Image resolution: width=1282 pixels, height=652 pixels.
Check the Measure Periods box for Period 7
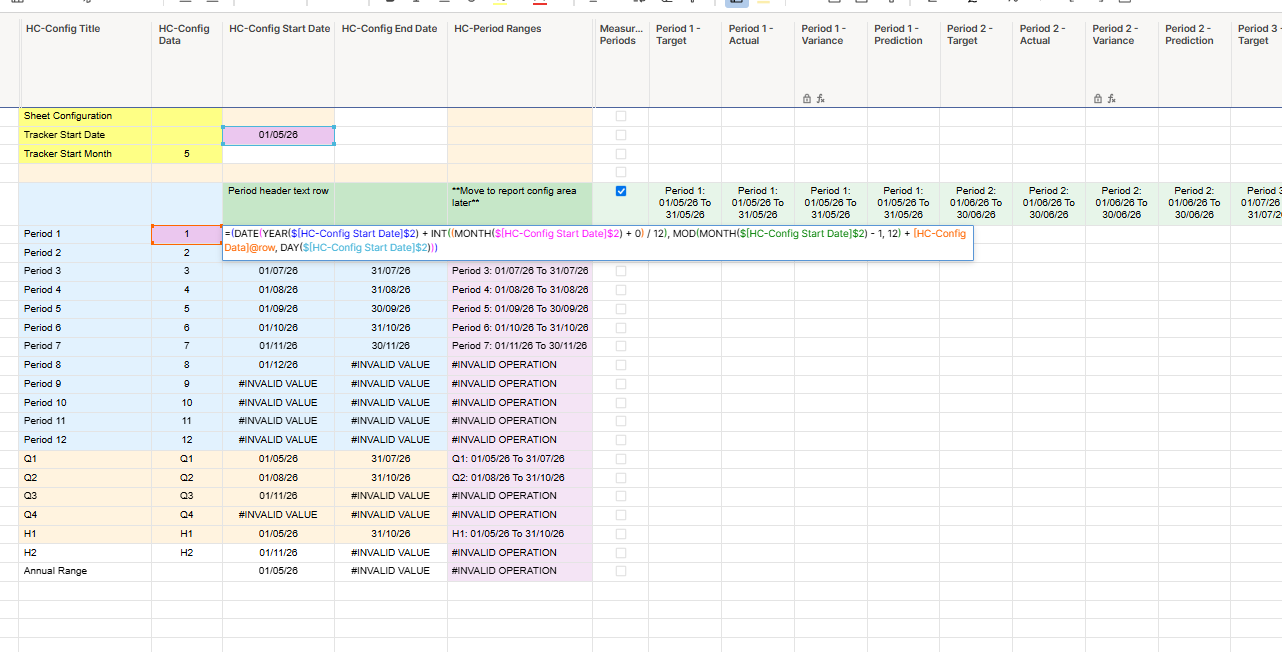[621, 346]
